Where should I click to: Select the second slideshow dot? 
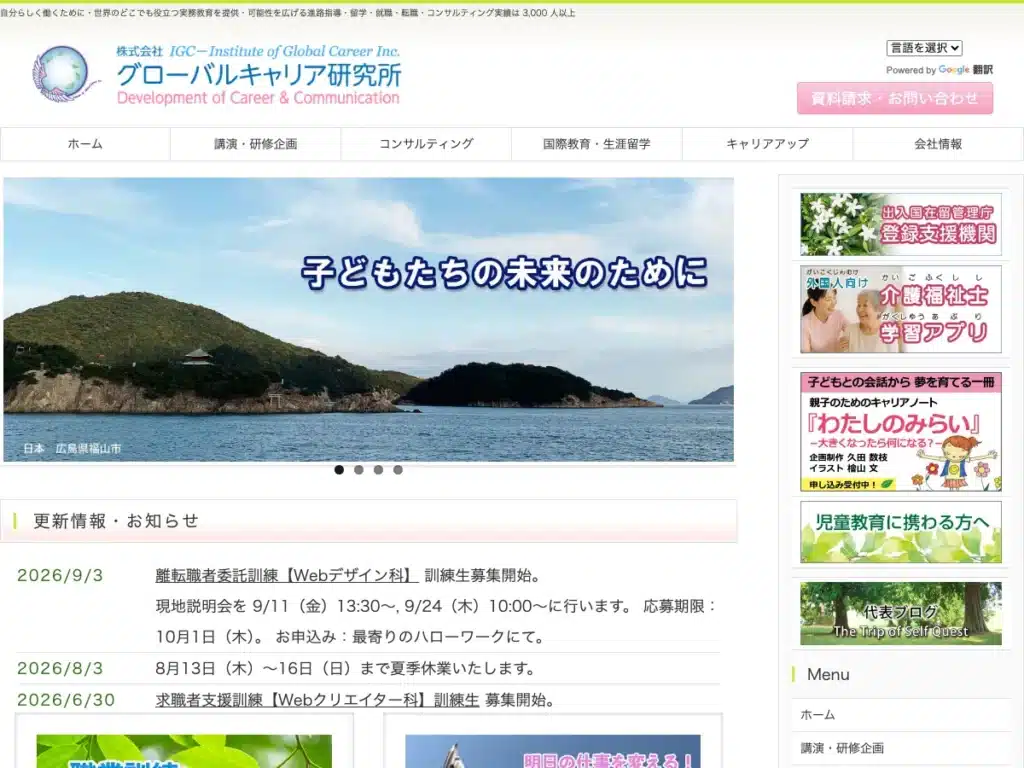[x=359, y=470]
